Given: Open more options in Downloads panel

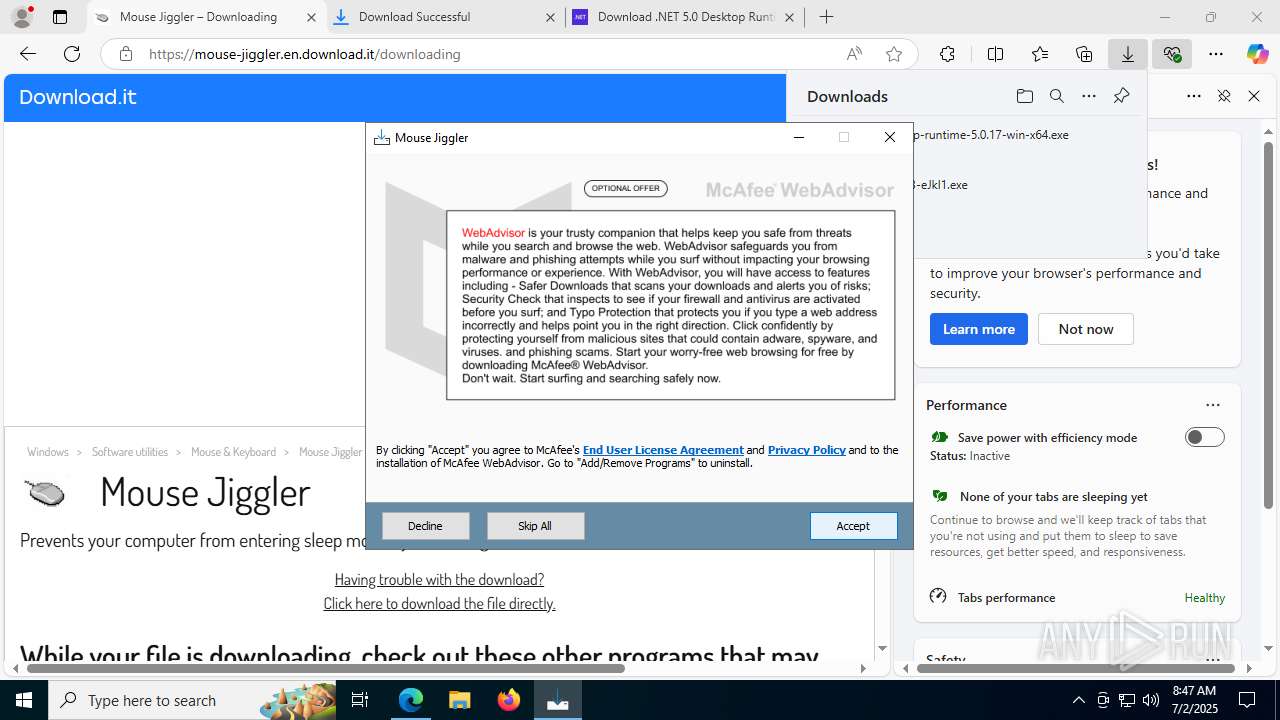Looking at the screenshot, I should click(x=1089, y=96).
